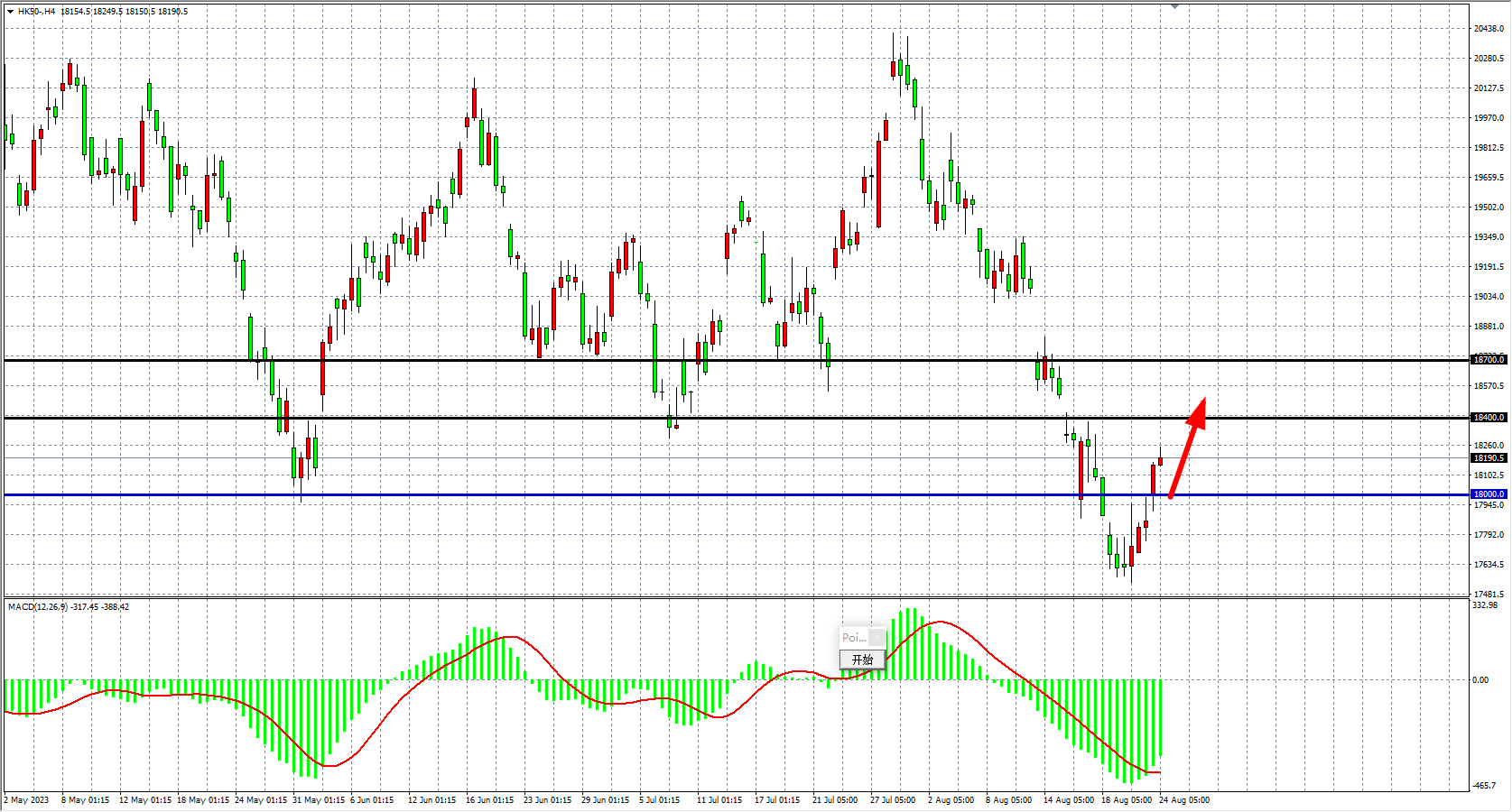The image size is (1512, 812).
Task: Click the HK50-,H4 symbol title text
Action: pyautogui.click(x=36, y=12)
